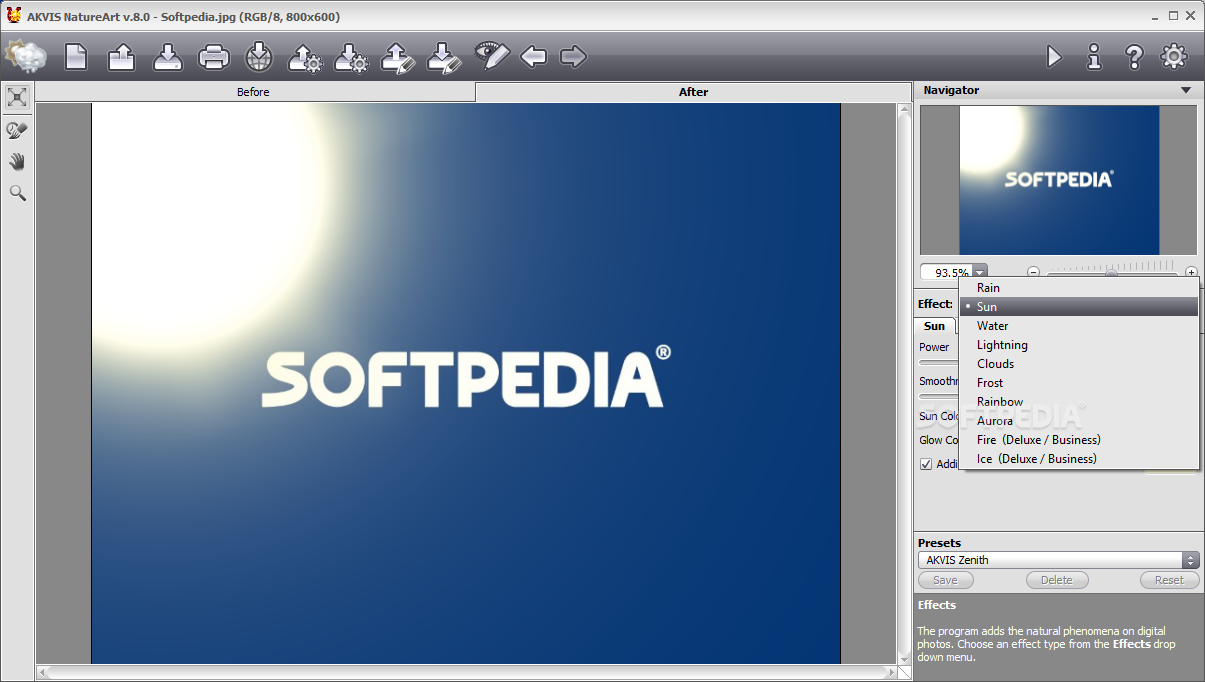
Task: Click the Reset button
Action: click(1170, 580)
